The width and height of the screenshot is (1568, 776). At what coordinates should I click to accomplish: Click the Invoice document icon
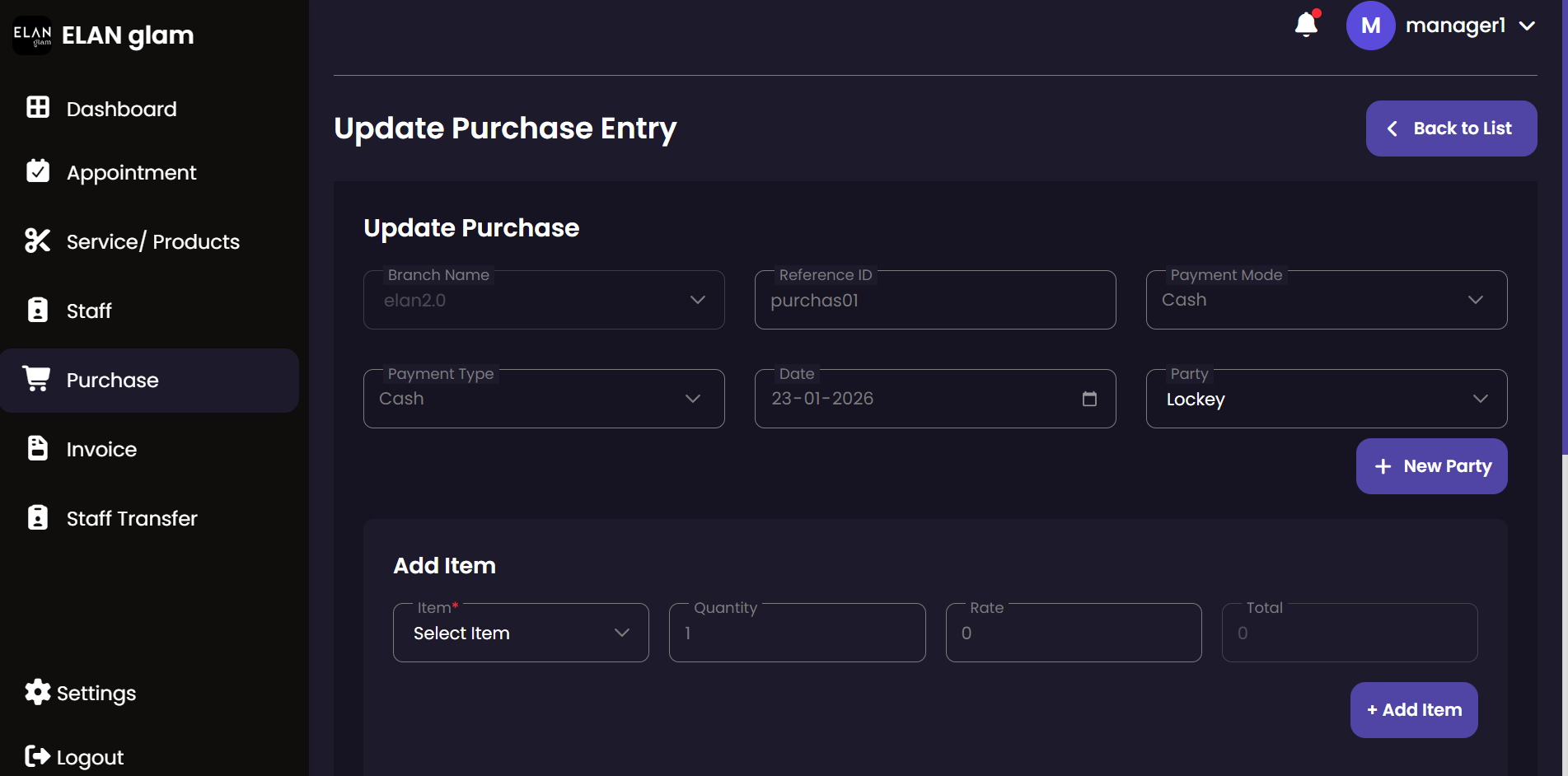coord(38,448)
